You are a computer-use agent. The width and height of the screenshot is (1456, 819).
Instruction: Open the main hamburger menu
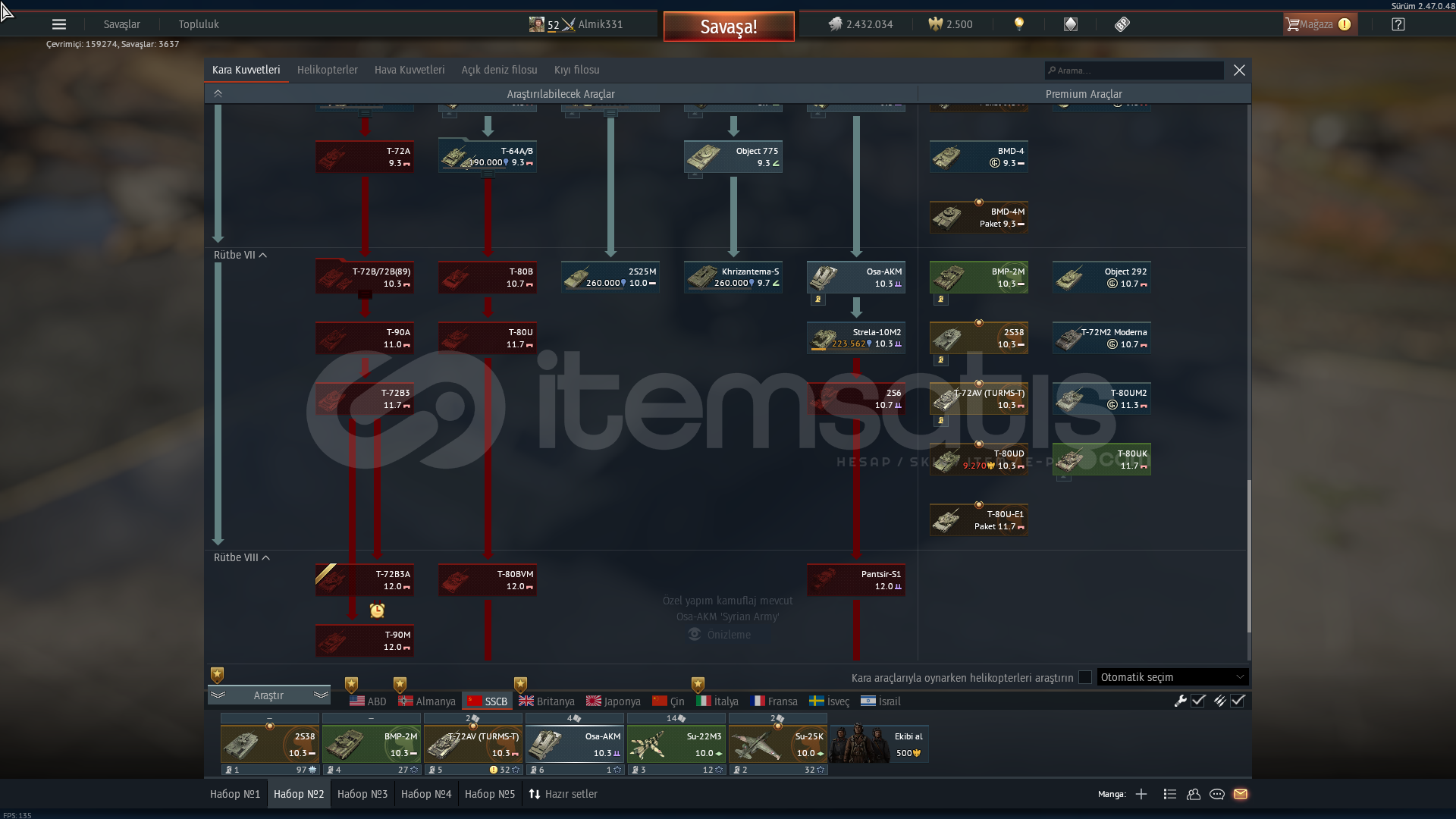pyautogui.click(x=58, y=24)
